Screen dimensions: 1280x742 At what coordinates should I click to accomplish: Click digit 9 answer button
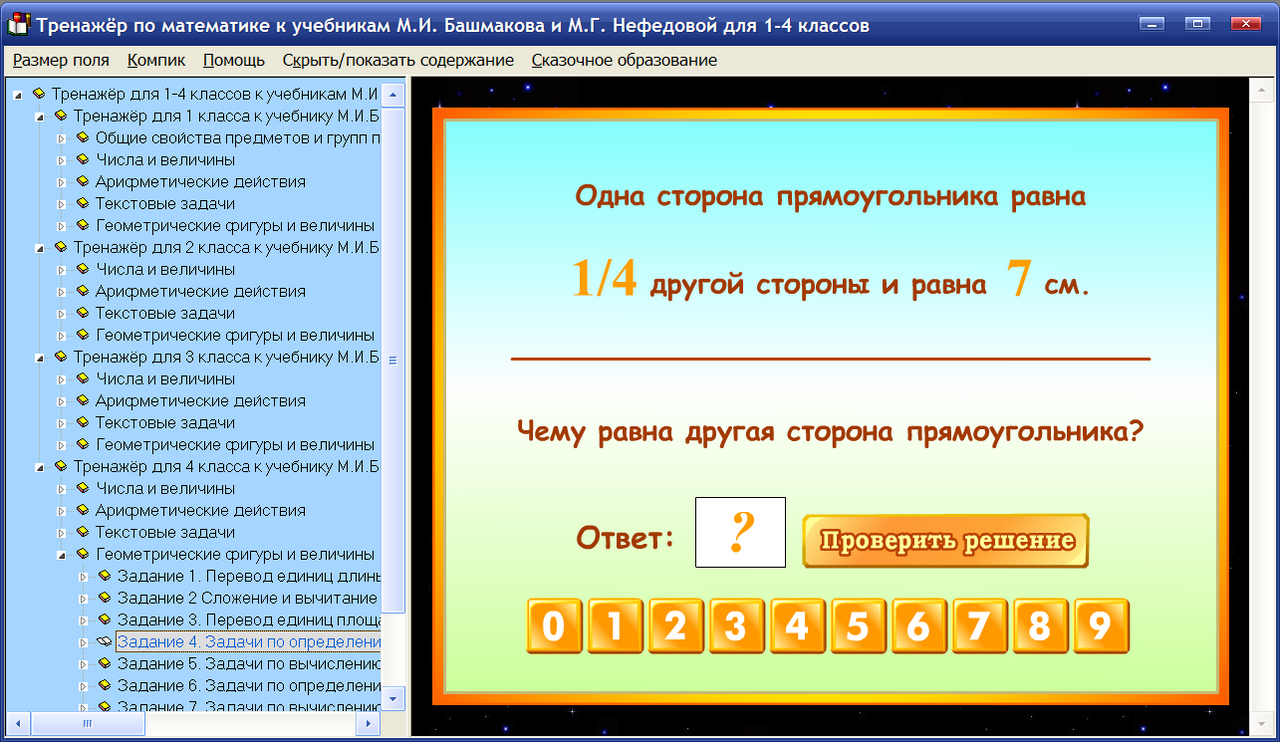(x=1101, y=626)
